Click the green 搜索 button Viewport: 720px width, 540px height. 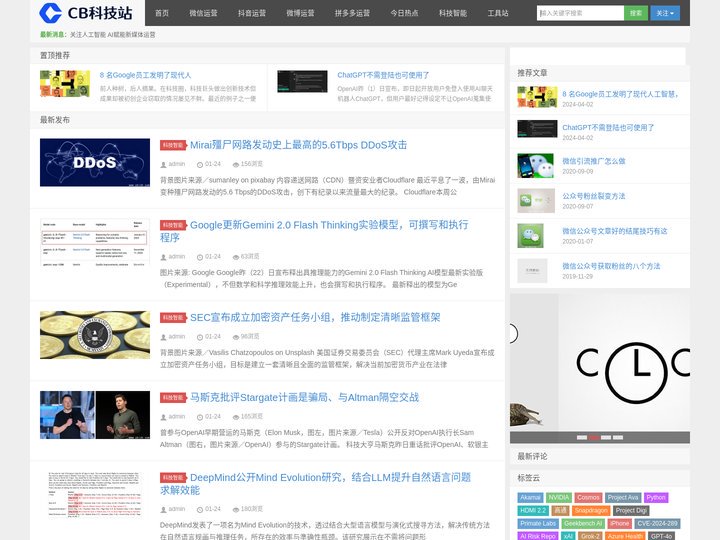(636, 13)
